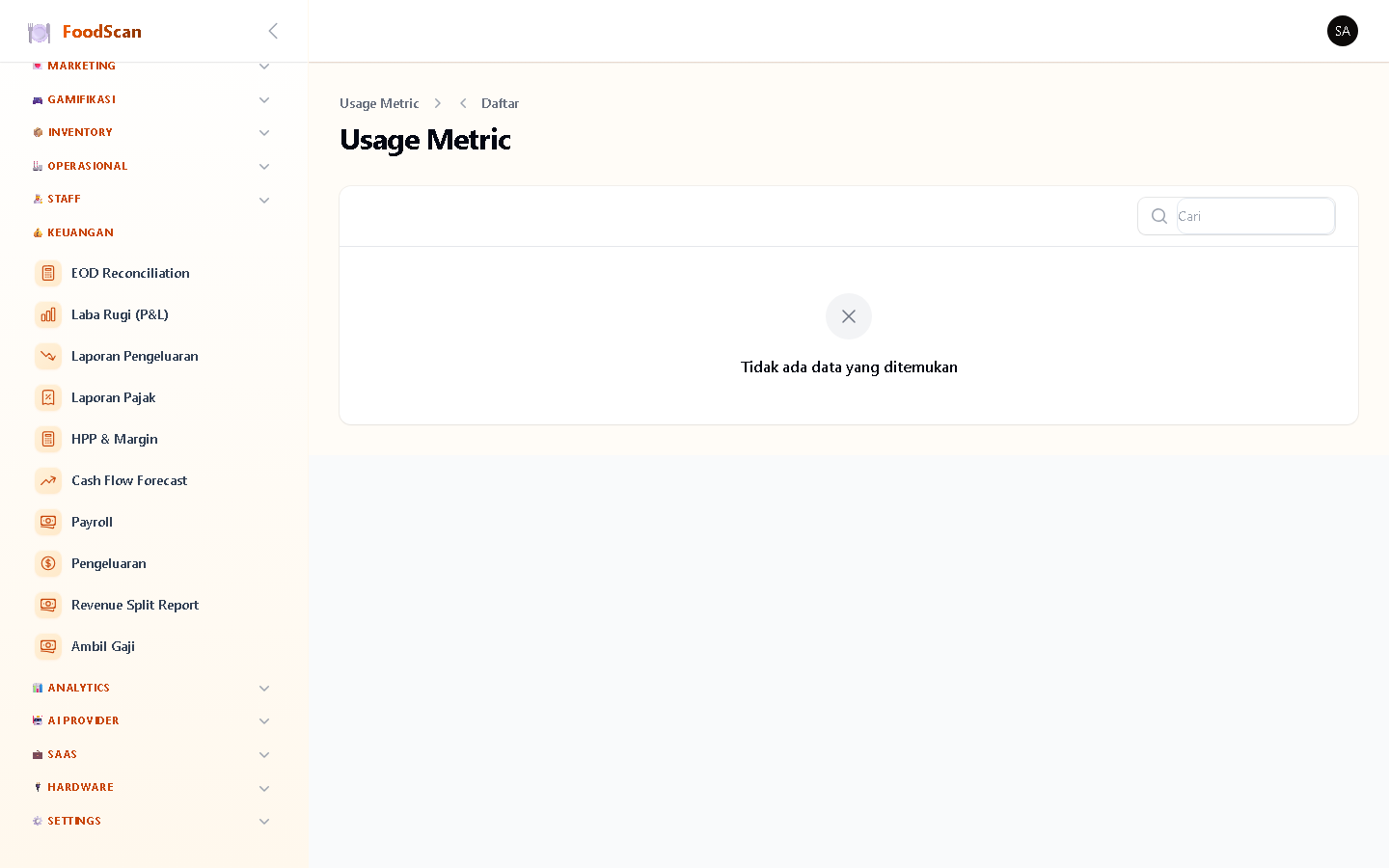Expand the Gamifikasi section chevron
1389x868 pixels.
[264, 100]
